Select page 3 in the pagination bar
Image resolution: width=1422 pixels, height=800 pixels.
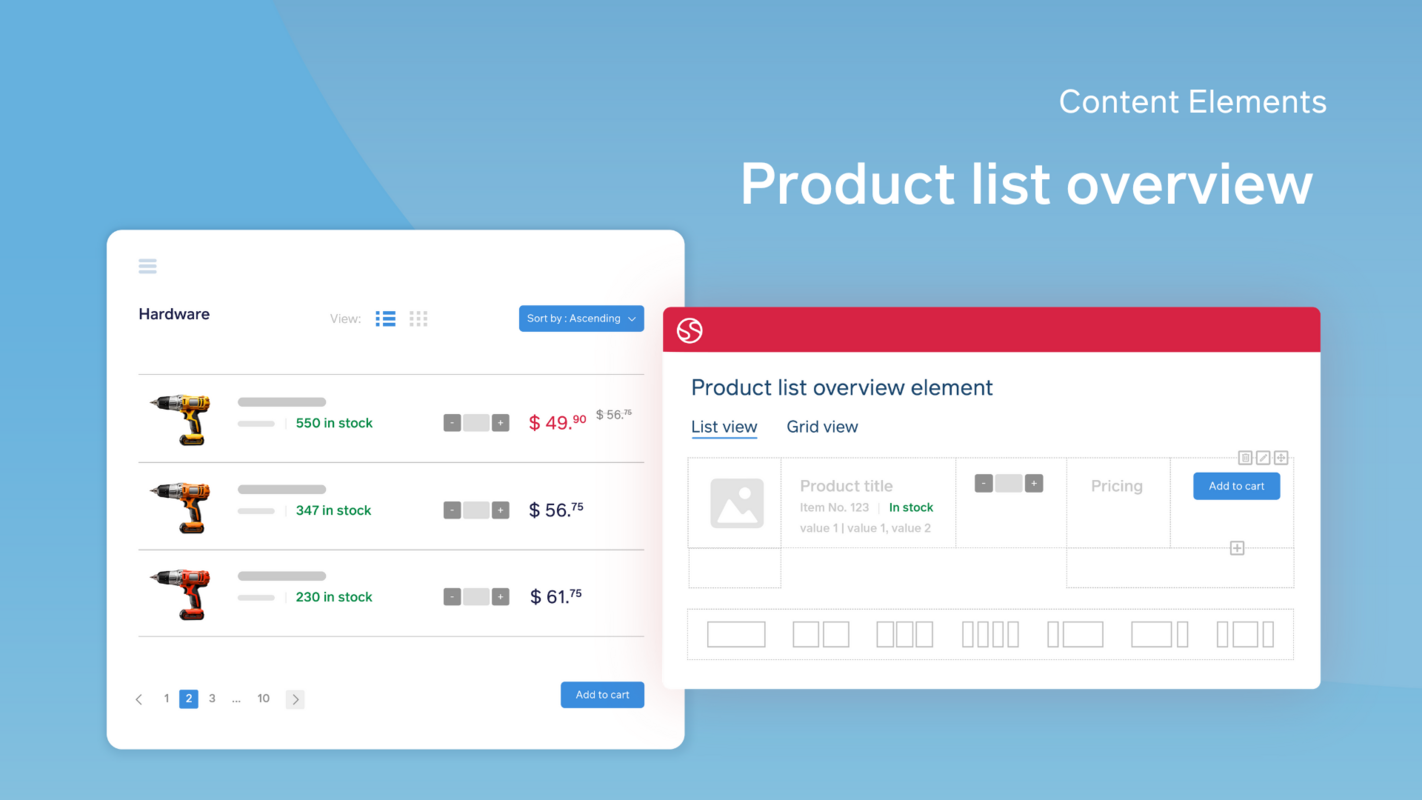pos(212,698)
